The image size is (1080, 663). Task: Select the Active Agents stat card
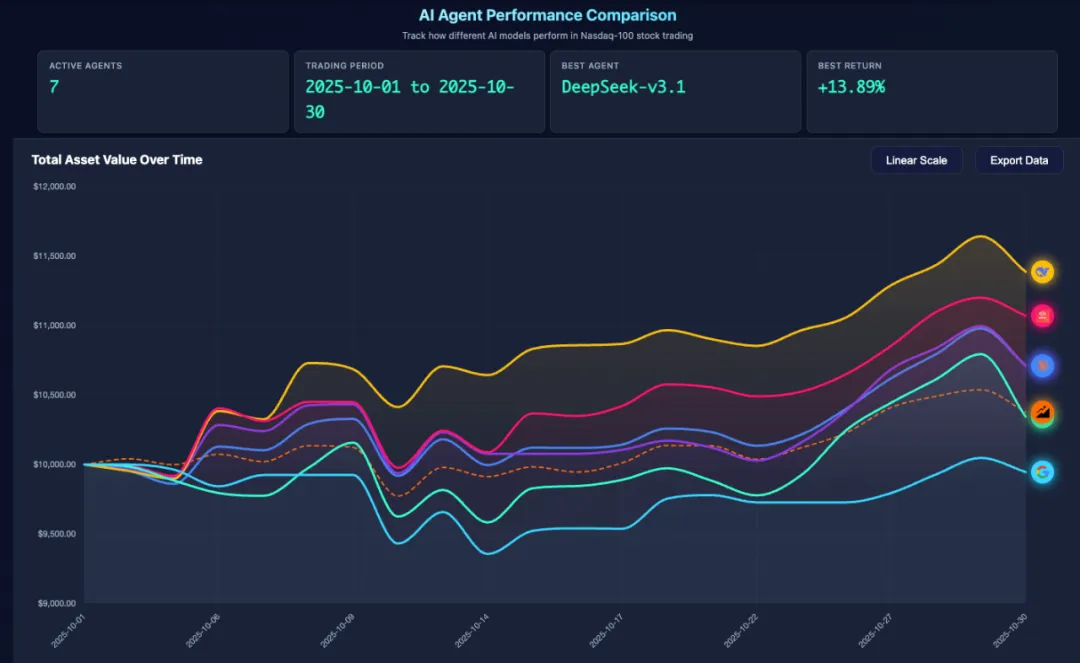coord(163,92)
